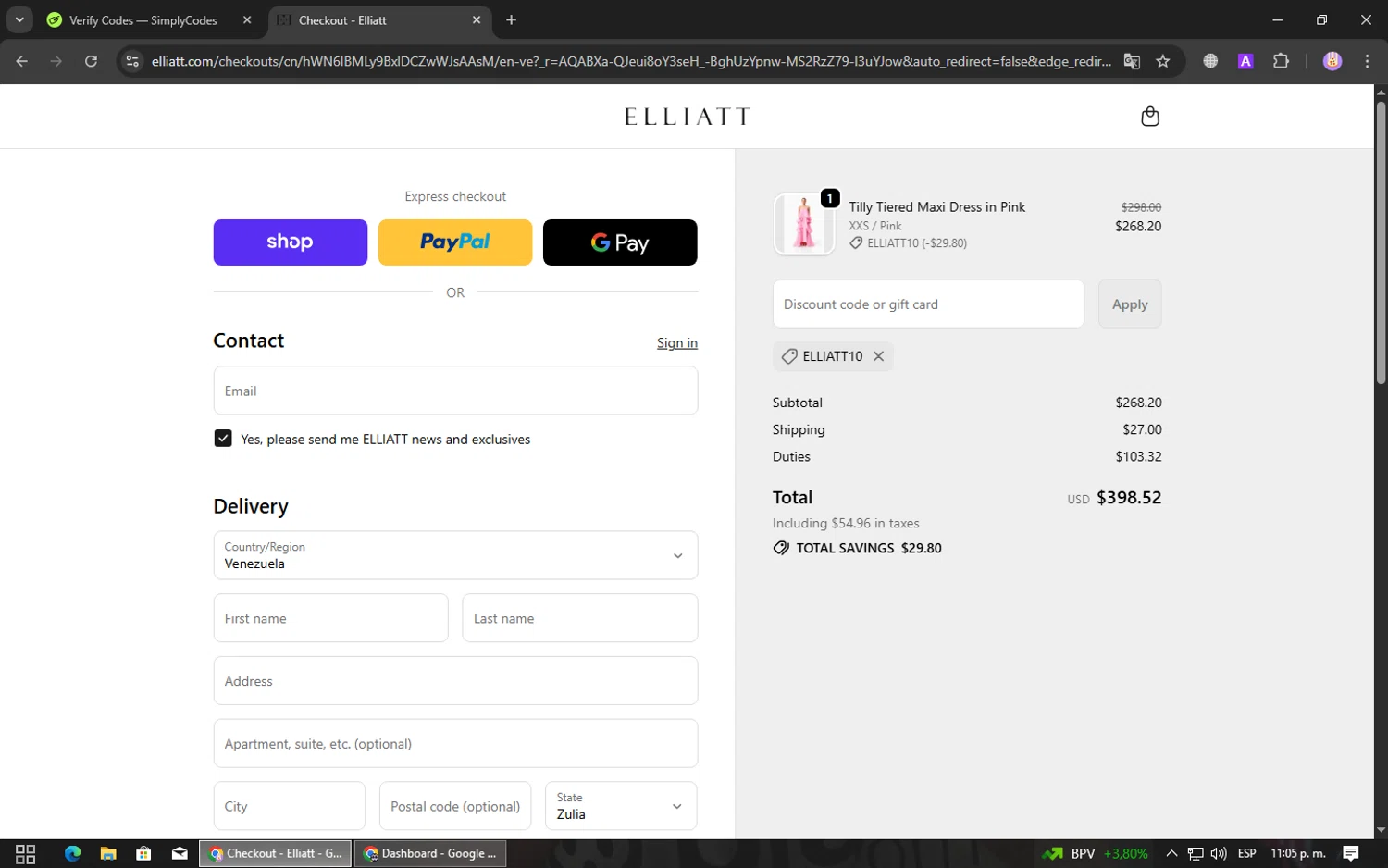Select the Checkout - Elliatt tab
Image resolution: width=1388 pixels, height=868 pixels.
tap(370, 20)
